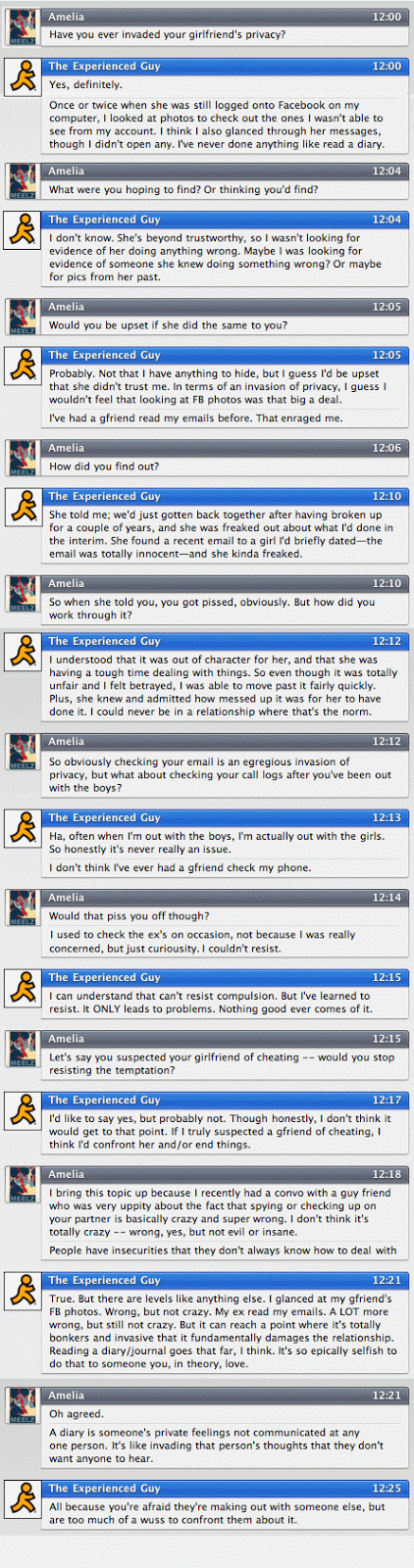Click the AIM icon beside the 12:13 reply
This screenshot has height=1568, width=414.
click(23, 828)
